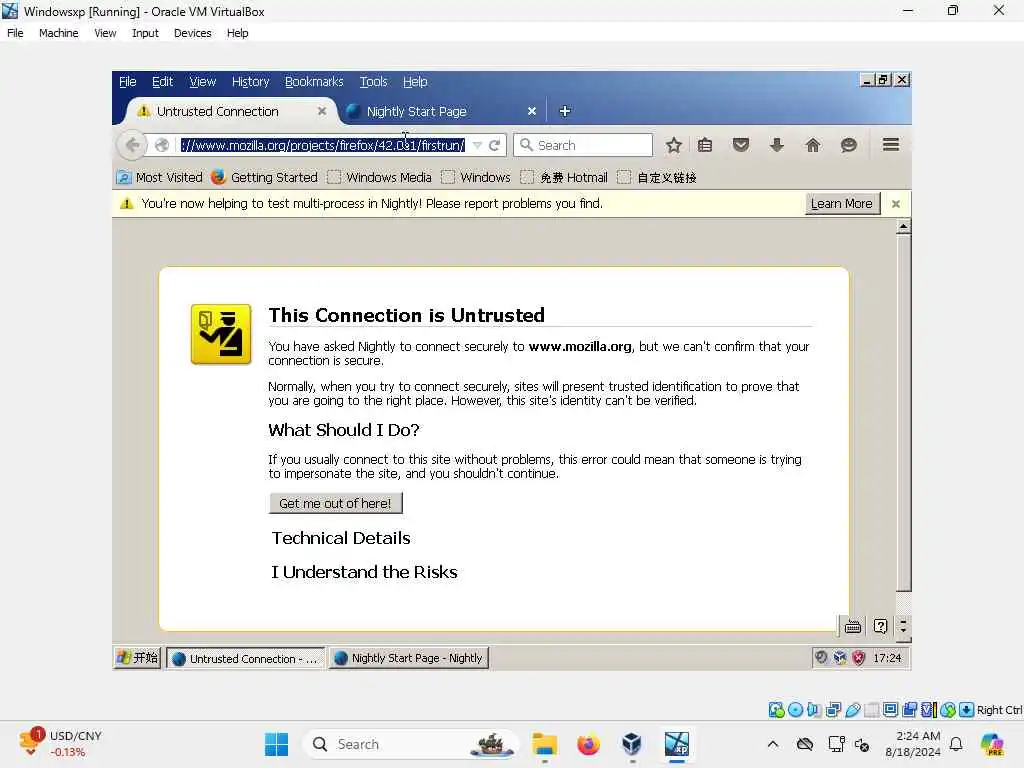
Task: Open Most Visited bookmarks folder
Action: point(160,177)
